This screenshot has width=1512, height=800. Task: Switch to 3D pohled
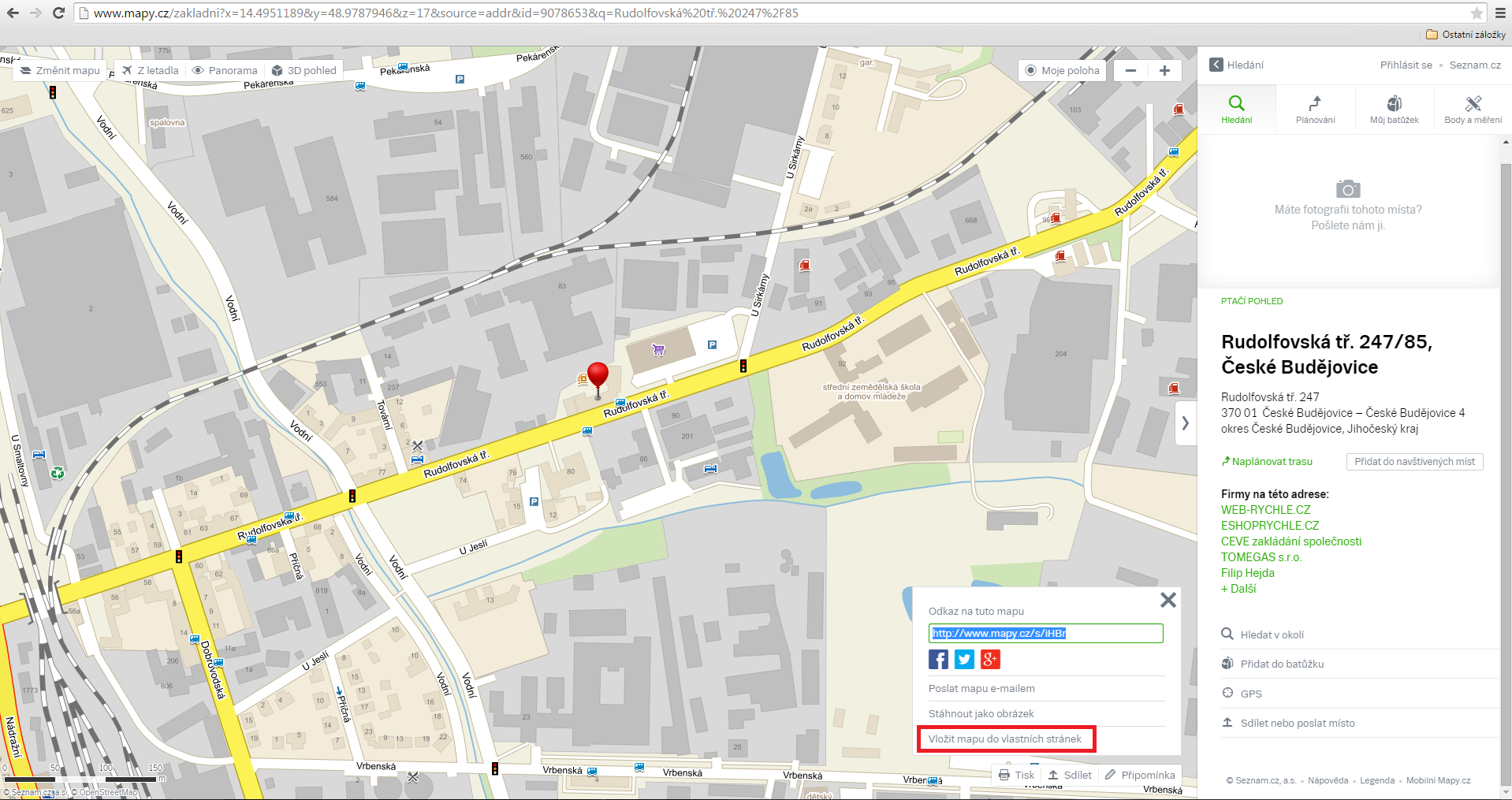point(304,70)
